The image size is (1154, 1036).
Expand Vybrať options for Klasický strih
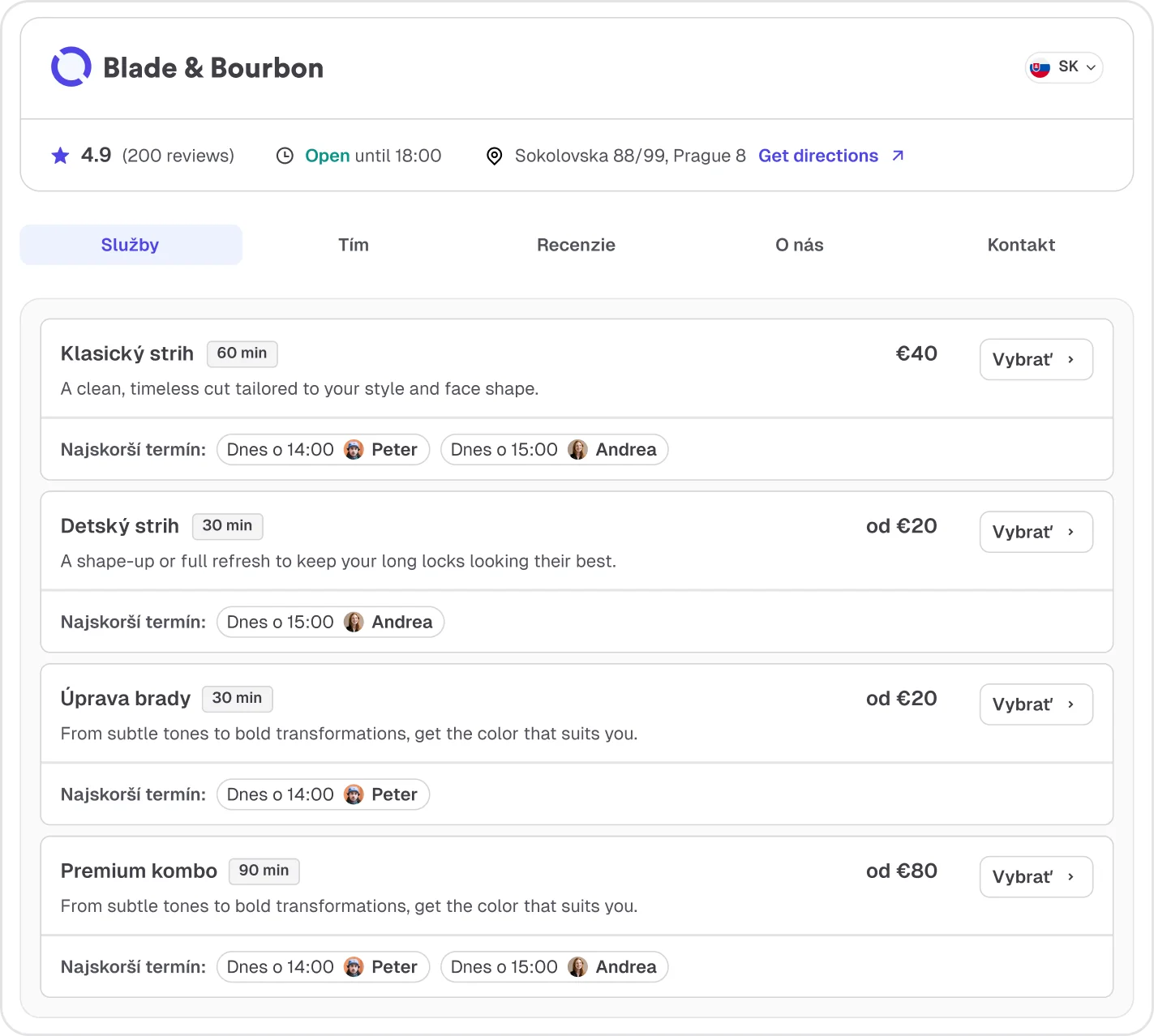1036,359
